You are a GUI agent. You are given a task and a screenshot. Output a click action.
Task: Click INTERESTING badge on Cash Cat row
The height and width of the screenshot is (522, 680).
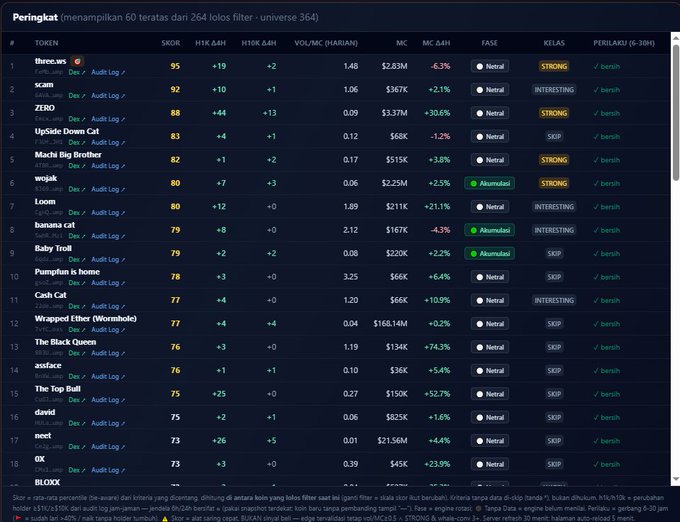[x=554, y=300]
